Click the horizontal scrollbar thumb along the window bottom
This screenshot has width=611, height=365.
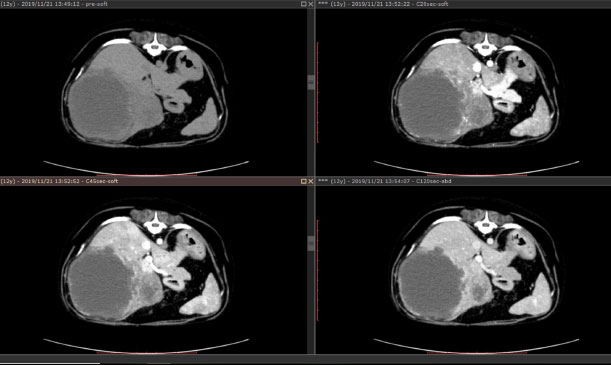tap(50, 363)
